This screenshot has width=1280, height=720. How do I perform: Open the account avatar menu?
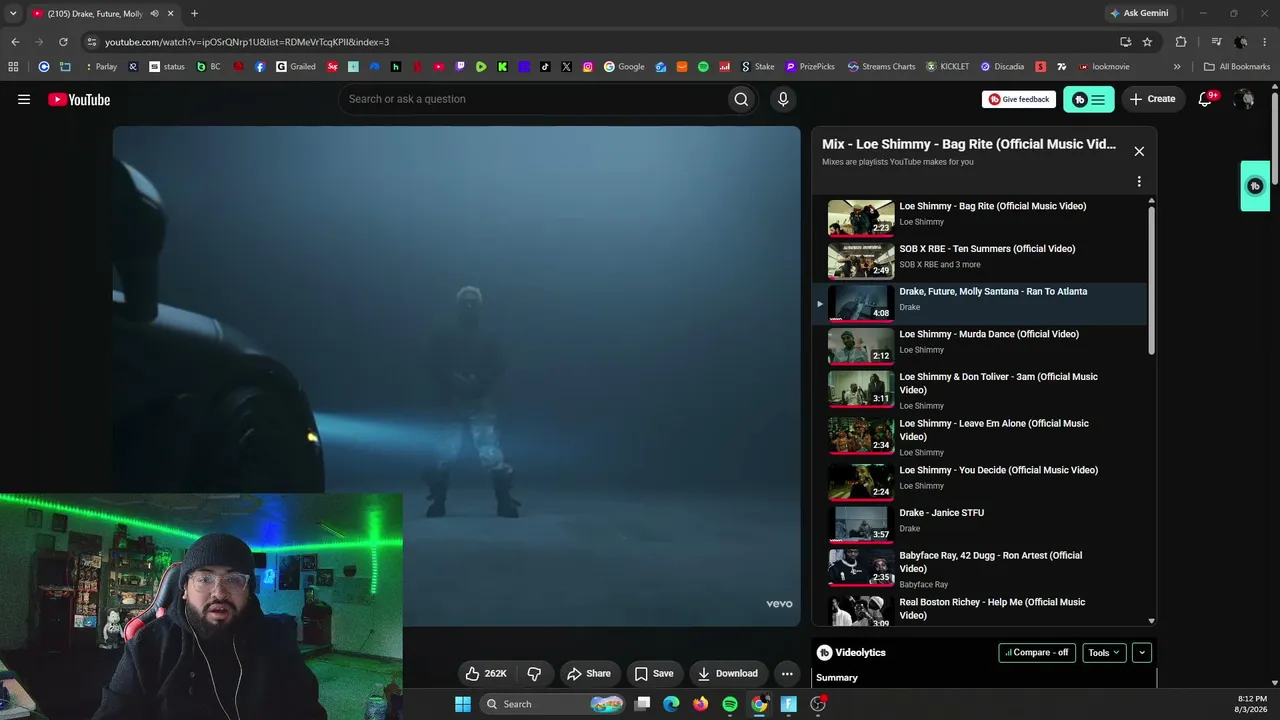[x=1244, y=99]
